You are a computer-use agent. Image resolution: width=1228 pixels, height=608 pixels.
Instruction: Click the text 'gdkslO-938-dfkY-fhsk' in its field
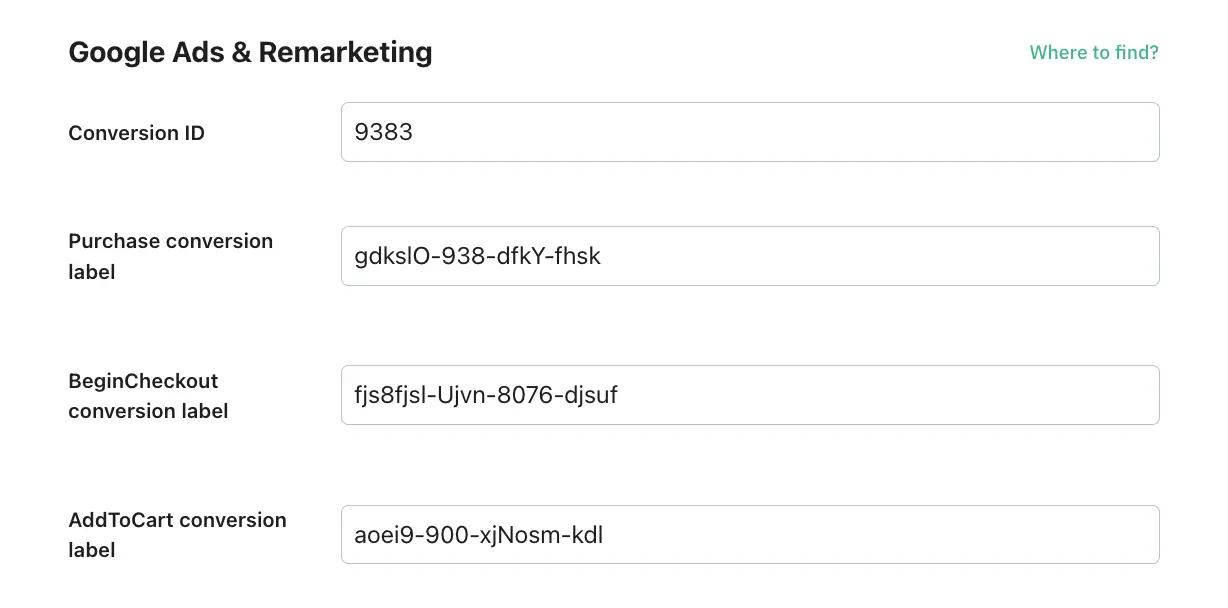click(477, 255)
